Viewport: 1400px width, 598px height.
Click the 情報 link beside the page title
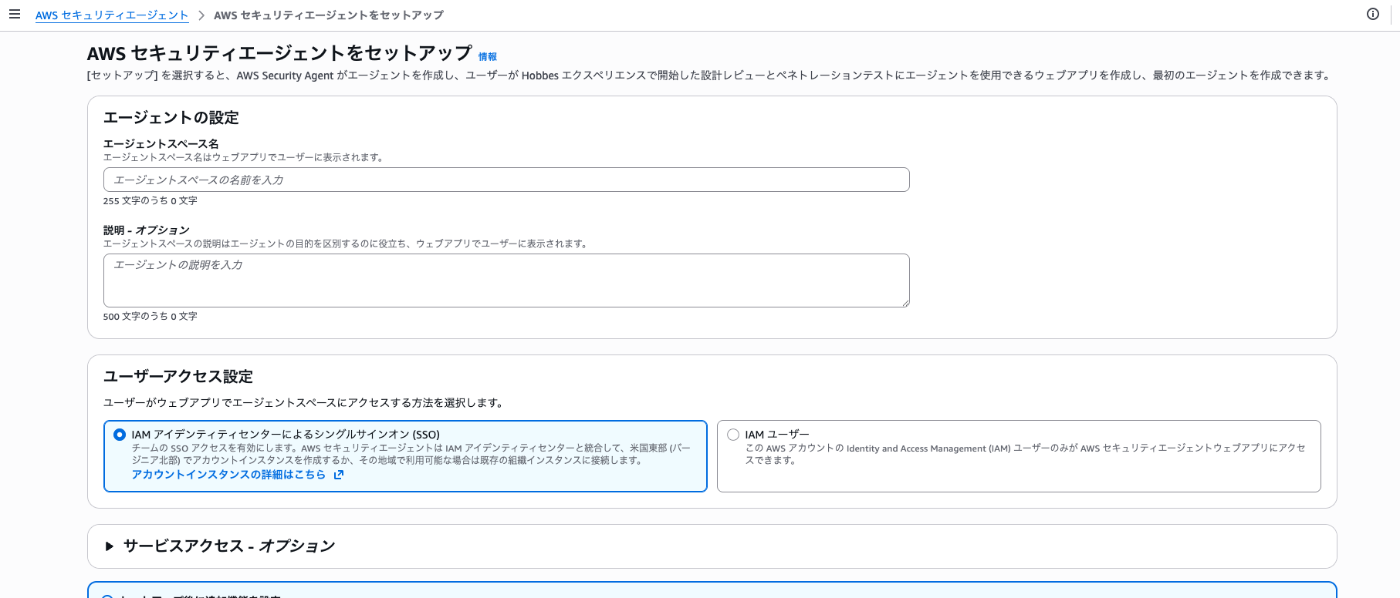pyautogui.click(x=487, y=57)
